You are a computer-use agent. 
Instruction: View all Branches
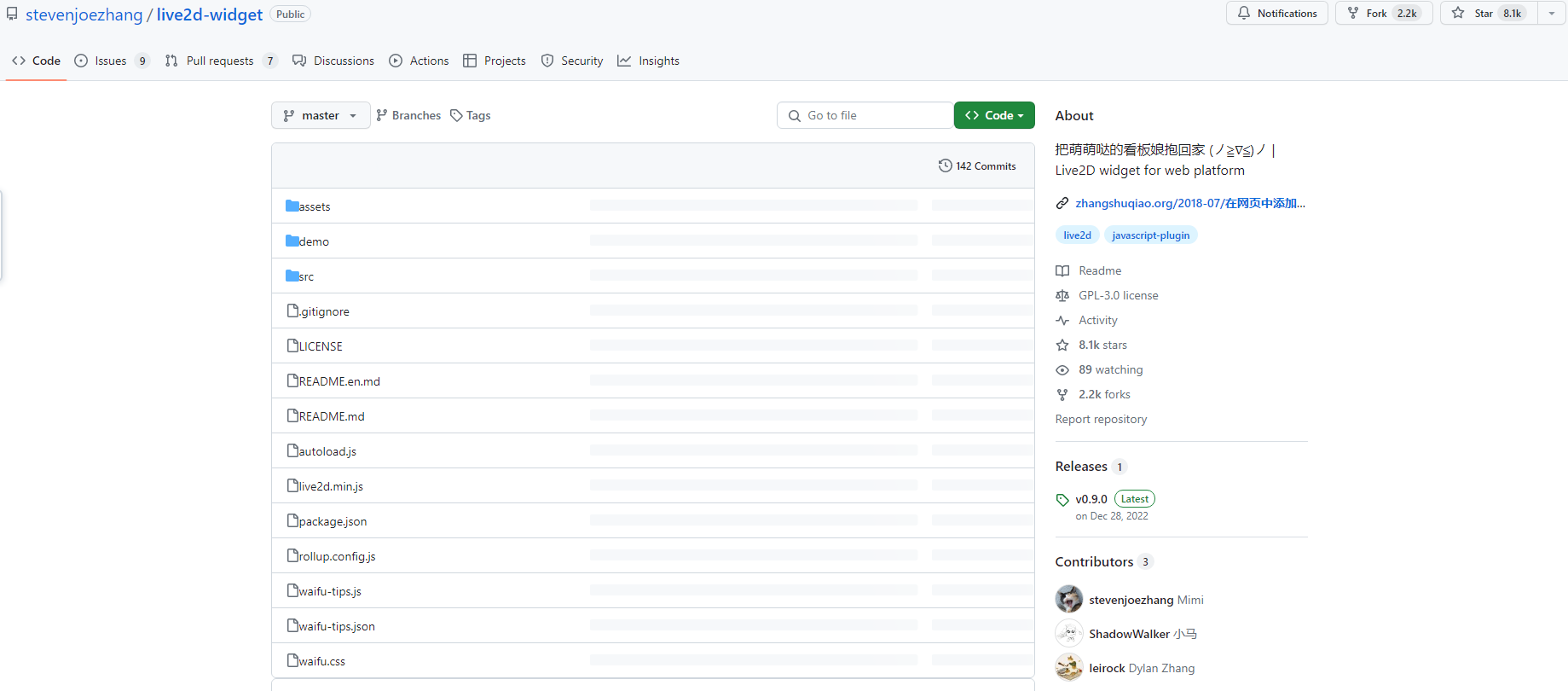tap(408, 115)
